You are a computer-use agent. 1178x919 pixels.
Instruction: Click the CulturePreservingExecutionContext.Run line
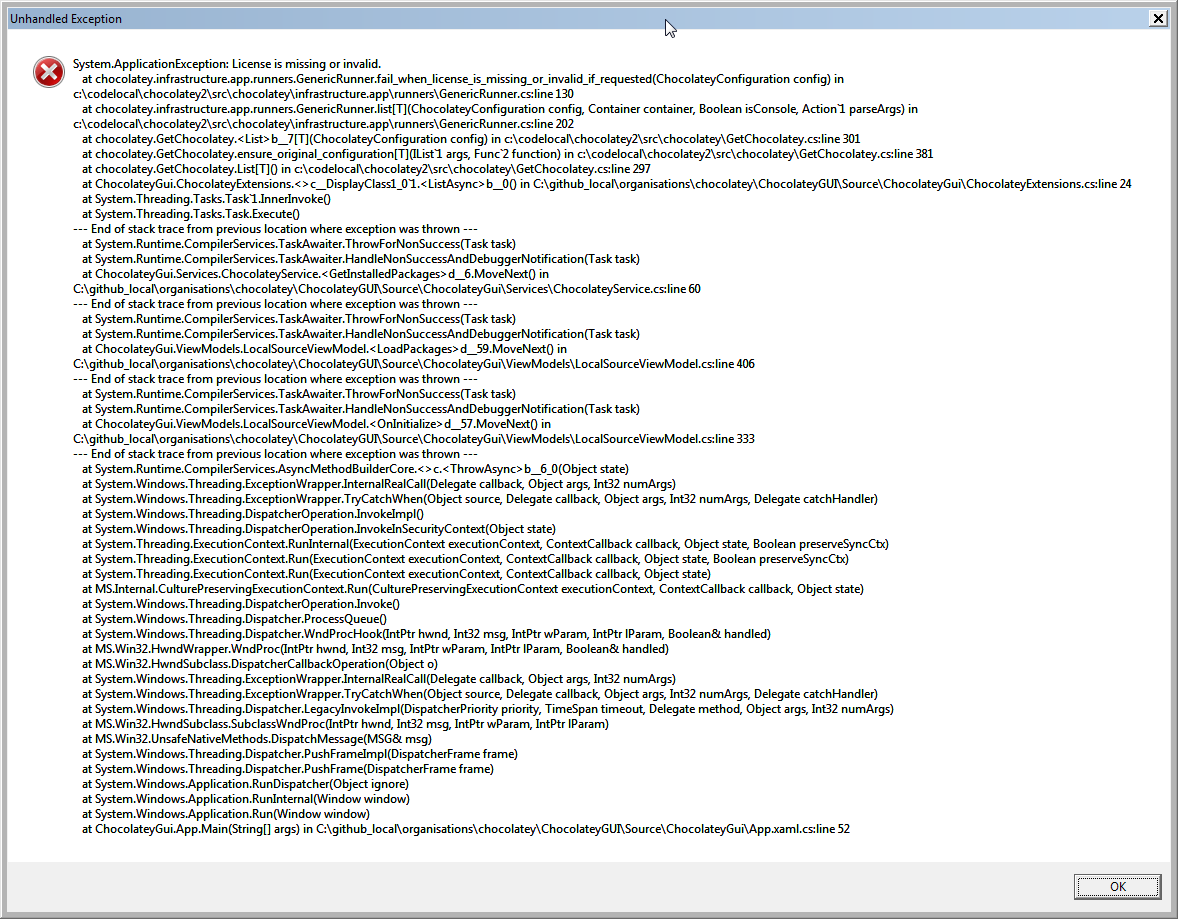[x=473, y=590]
